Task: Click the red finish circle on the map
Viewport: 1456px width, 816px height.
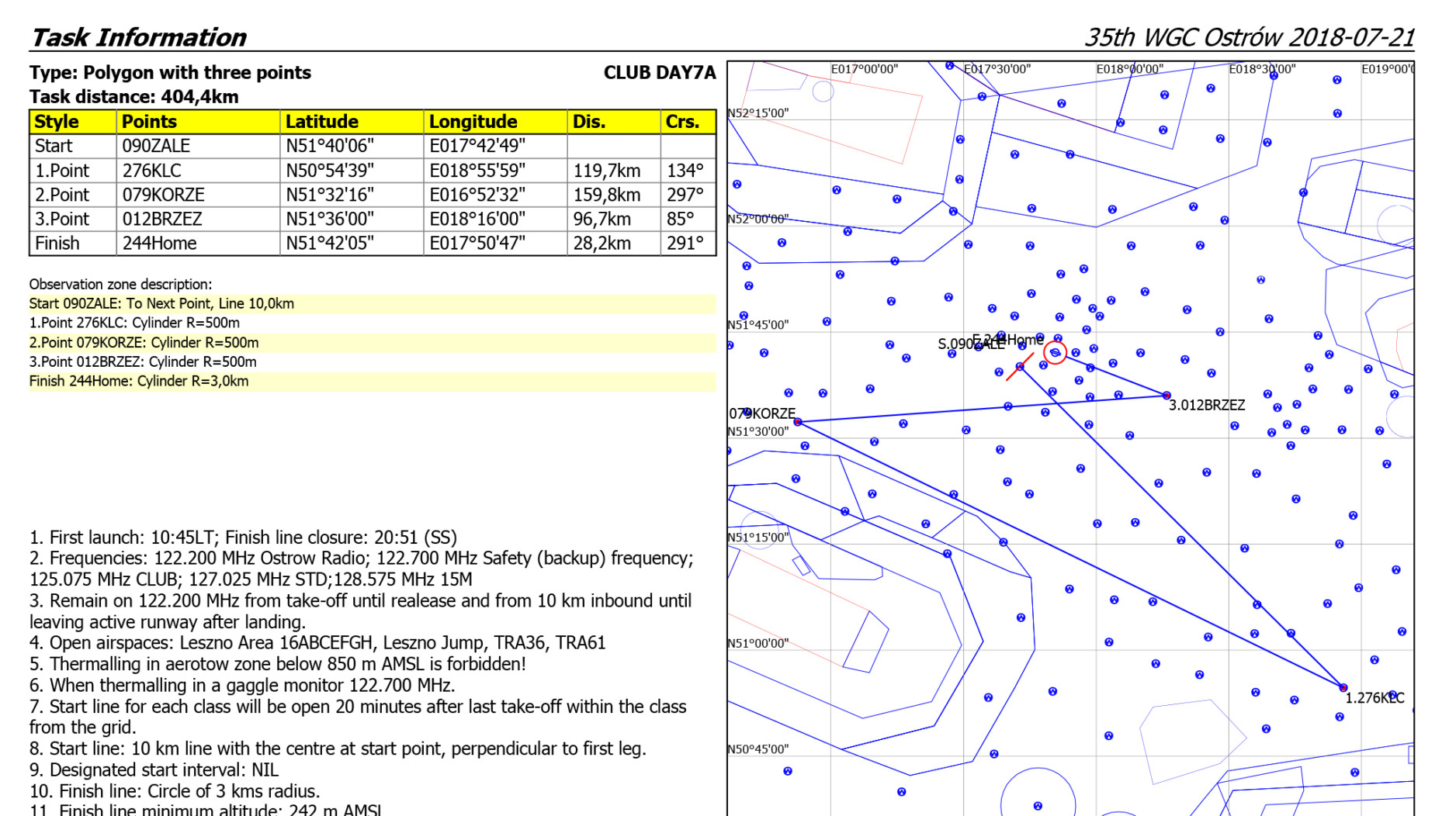Action: (1055, 353)
